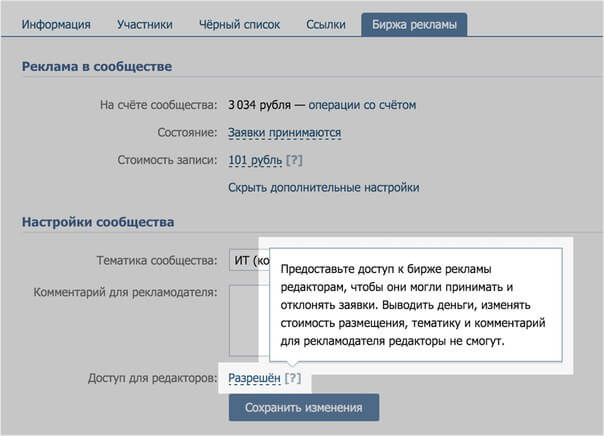Switch to the Участники tab
The height and width of the screenshot is (436, 604).
144,24
